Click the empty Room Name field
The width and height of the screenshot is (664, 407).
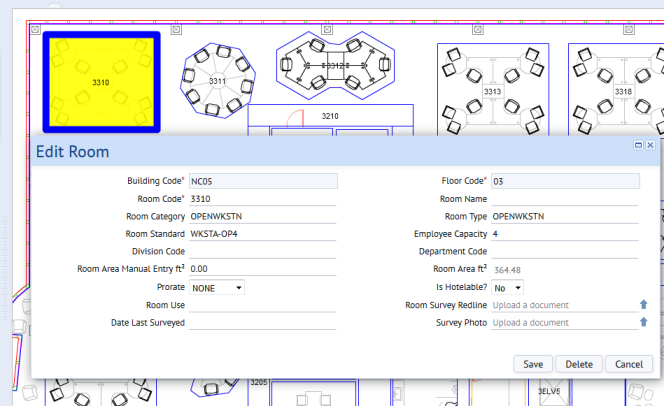[565, 199]
